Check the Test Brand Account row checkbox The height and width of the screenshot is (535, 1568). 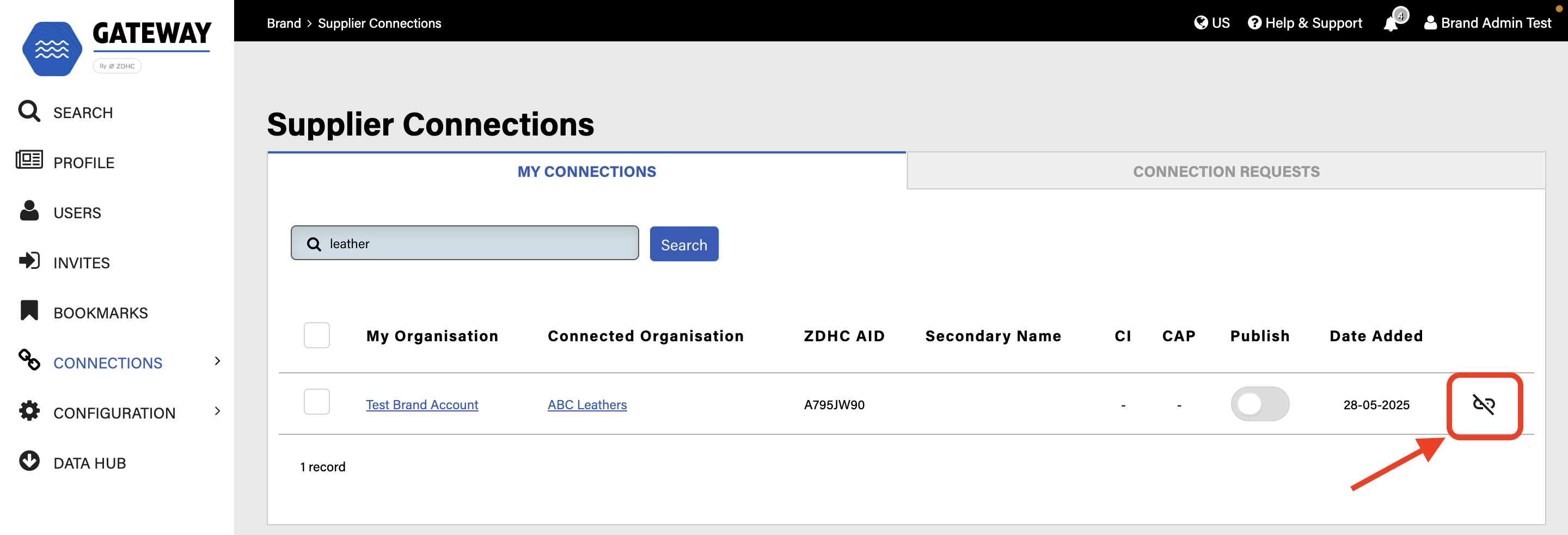point(316,402)
